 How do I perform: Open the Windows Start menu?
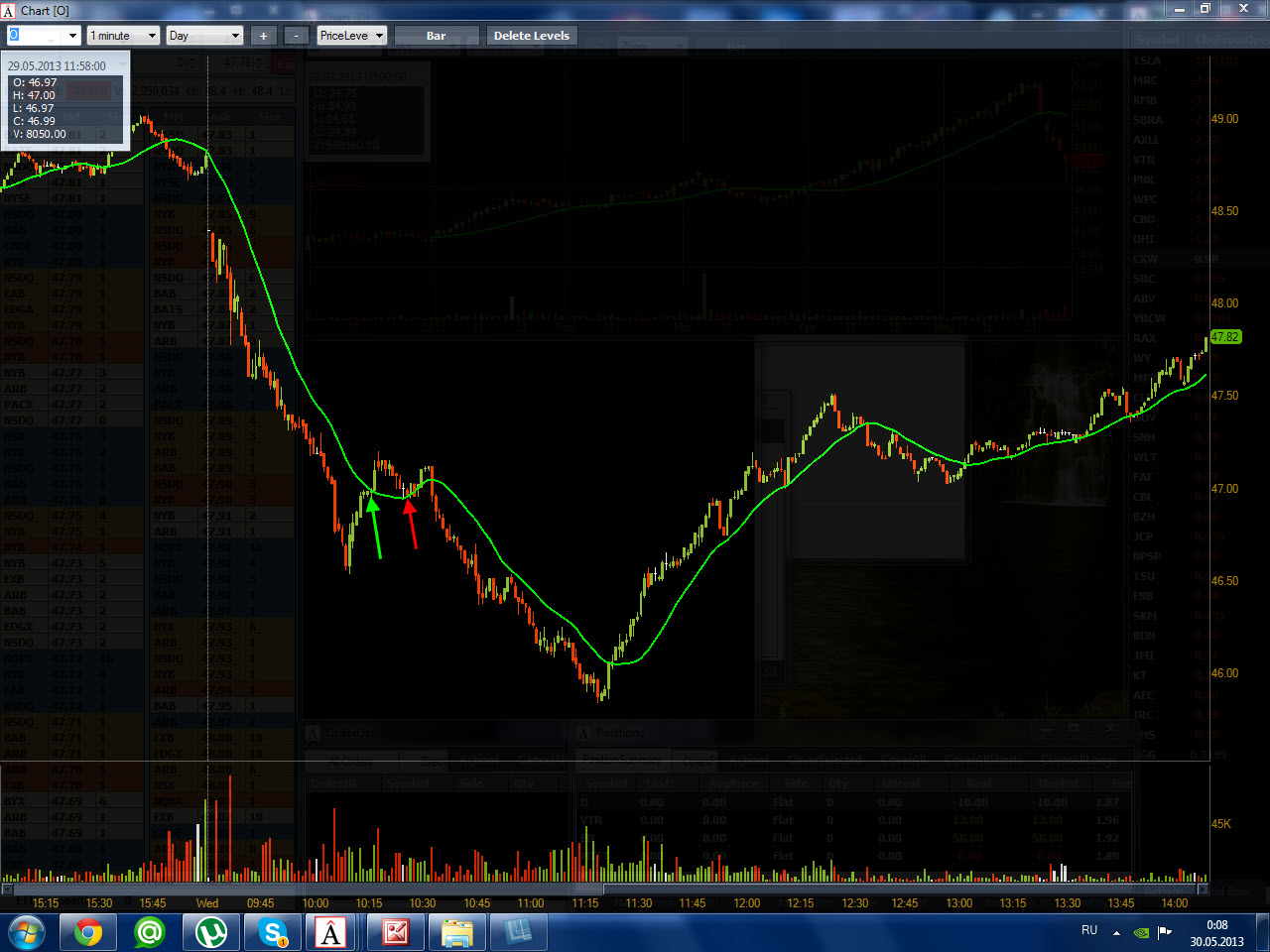(x=26, y=933)
